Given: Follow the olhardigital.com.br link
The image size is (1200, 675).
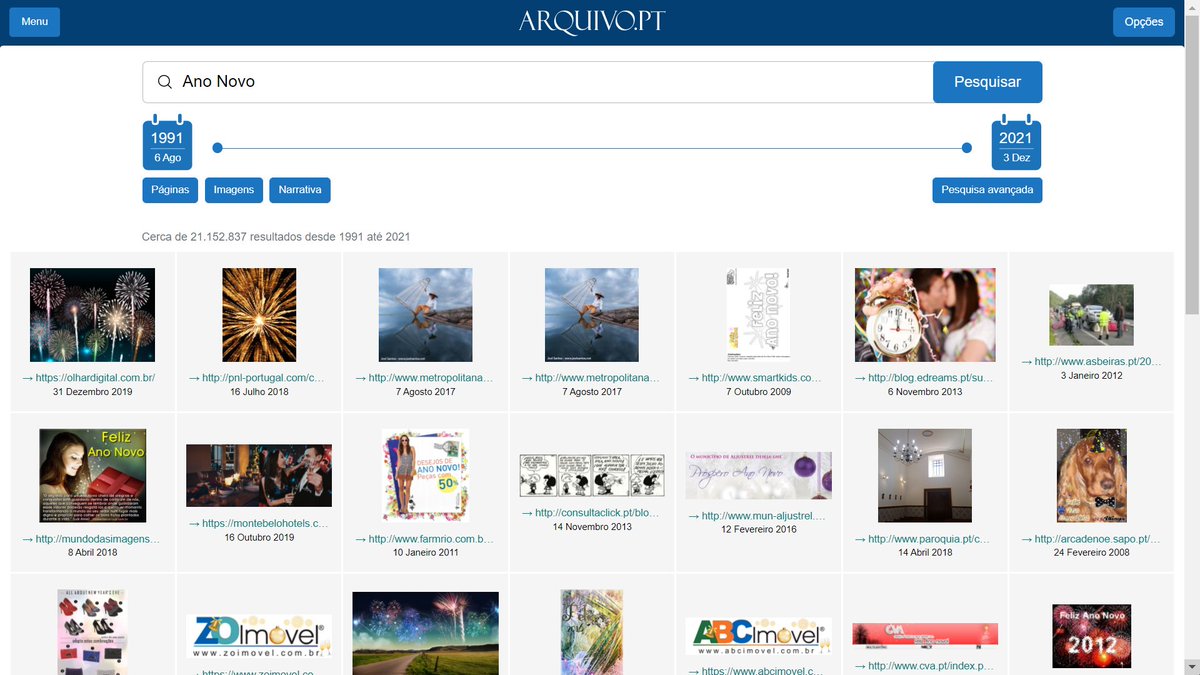Looking at the screenshot, I should (x=88, y=378).
